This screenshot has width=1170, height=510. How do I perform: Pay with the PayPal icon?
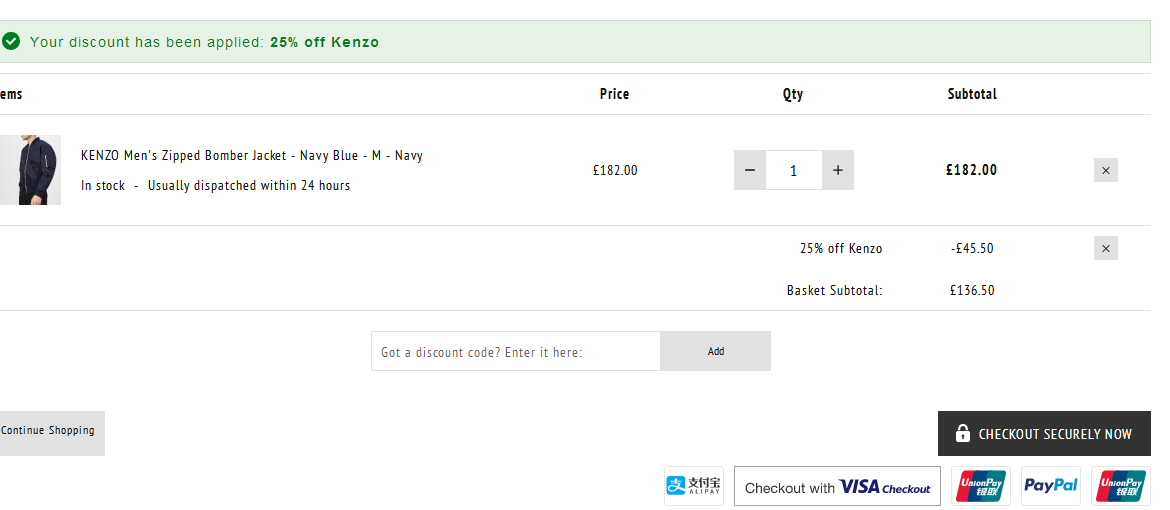[x=1051, y=486]
